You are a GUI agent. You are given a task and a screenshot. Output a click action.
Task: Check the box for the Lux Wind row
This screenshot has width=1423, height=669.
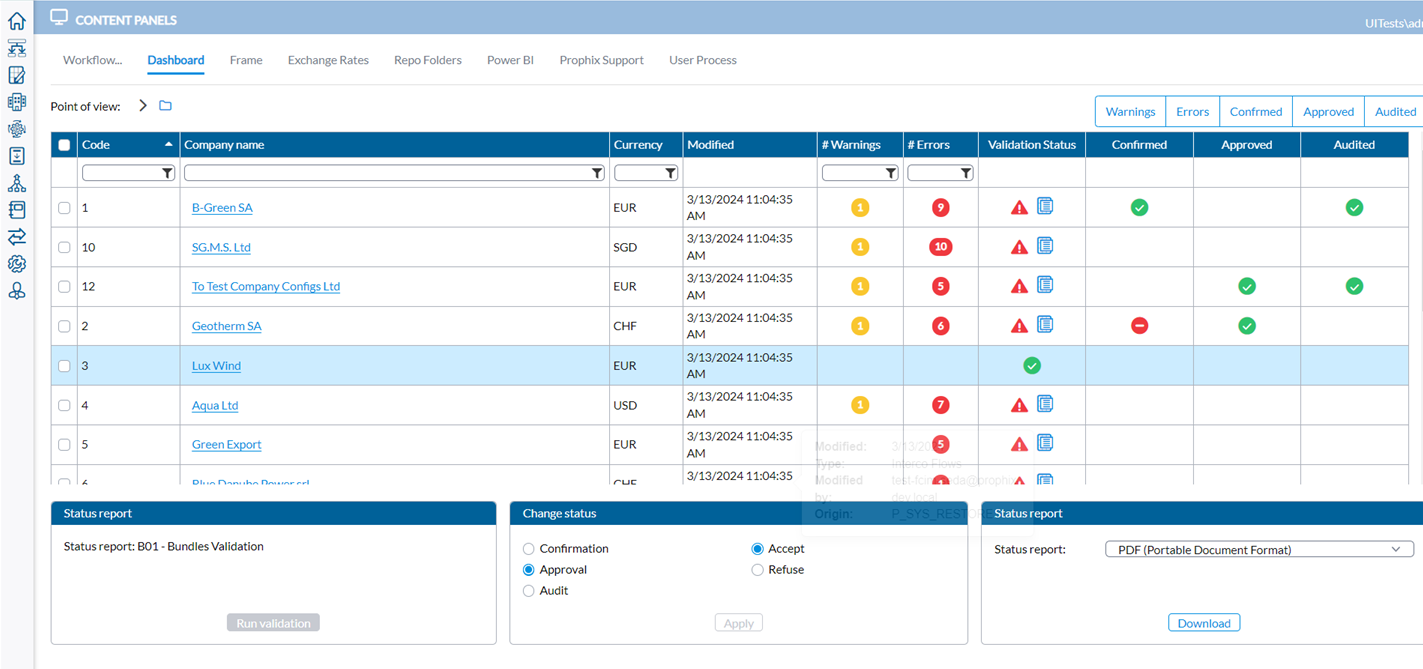click(64, 366)
